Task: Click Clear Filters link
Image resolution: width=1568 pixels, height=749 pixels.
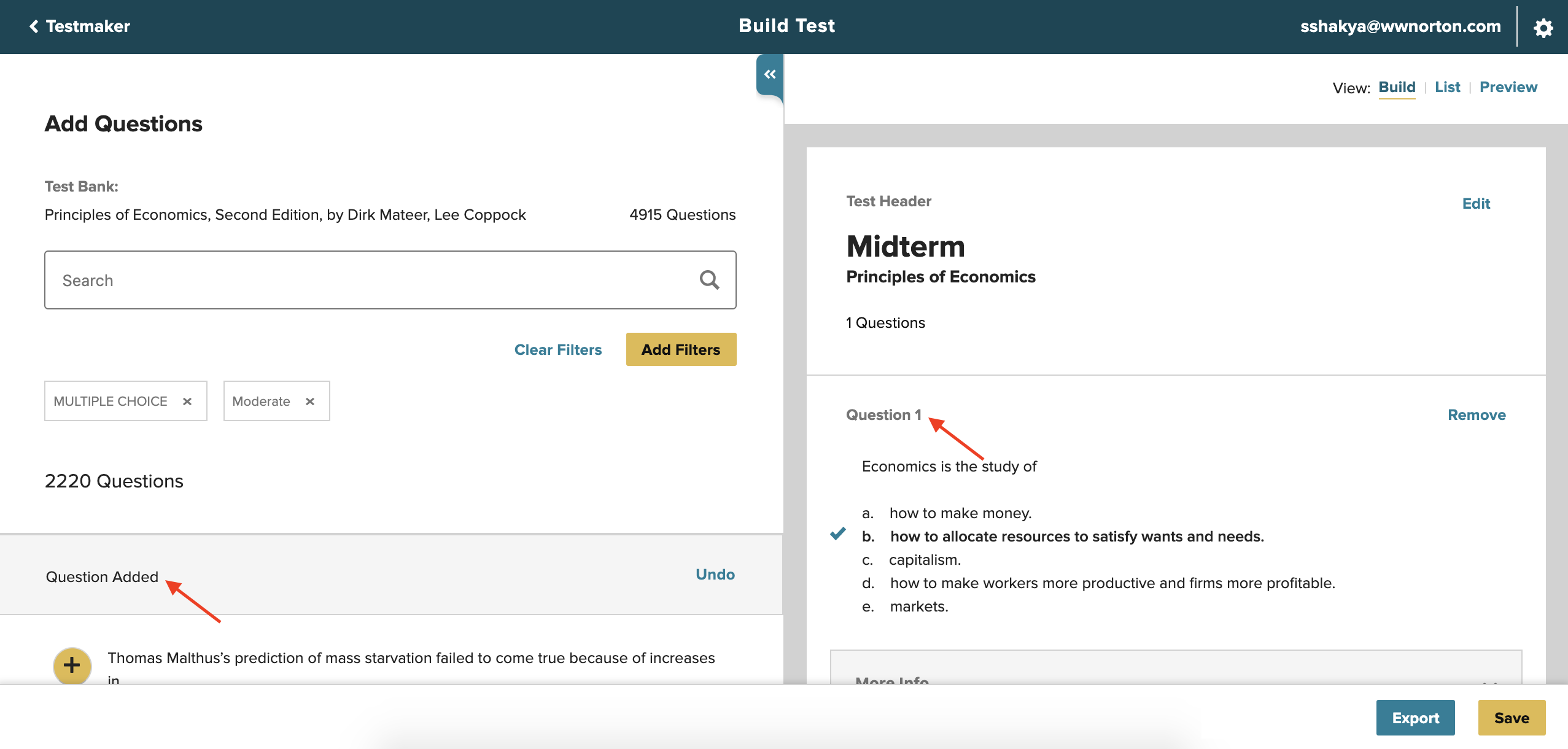Action: pos(557,349)
